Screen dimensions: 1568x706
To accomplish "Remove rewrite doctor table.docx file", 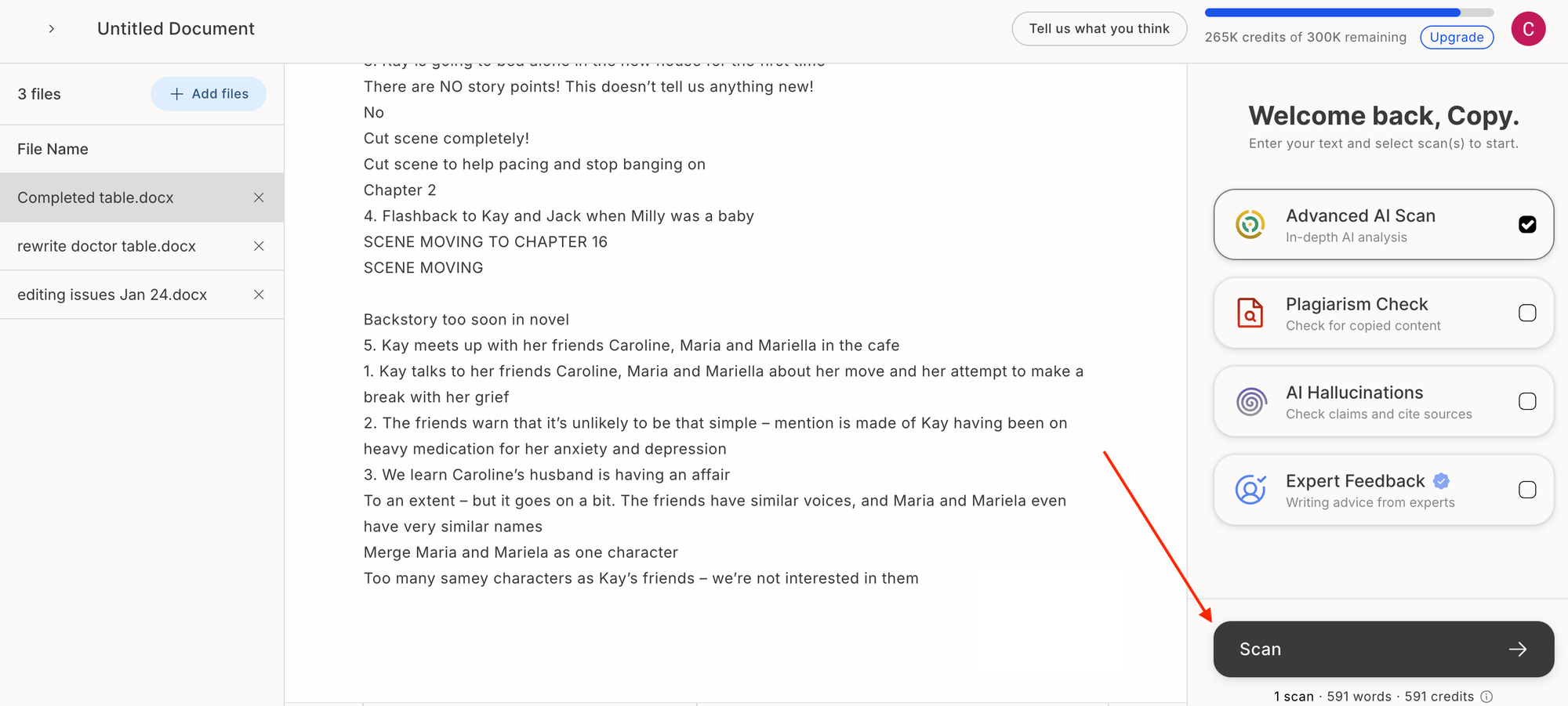I will pyautogui.click(x=259, y=246).
